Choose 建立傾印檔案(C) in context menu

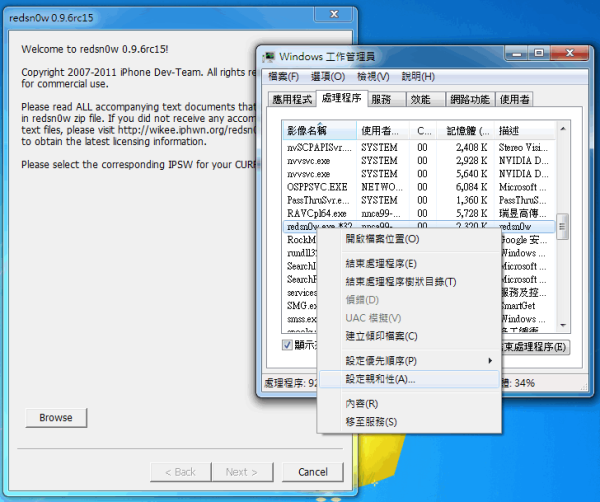(x=409, y=336)
